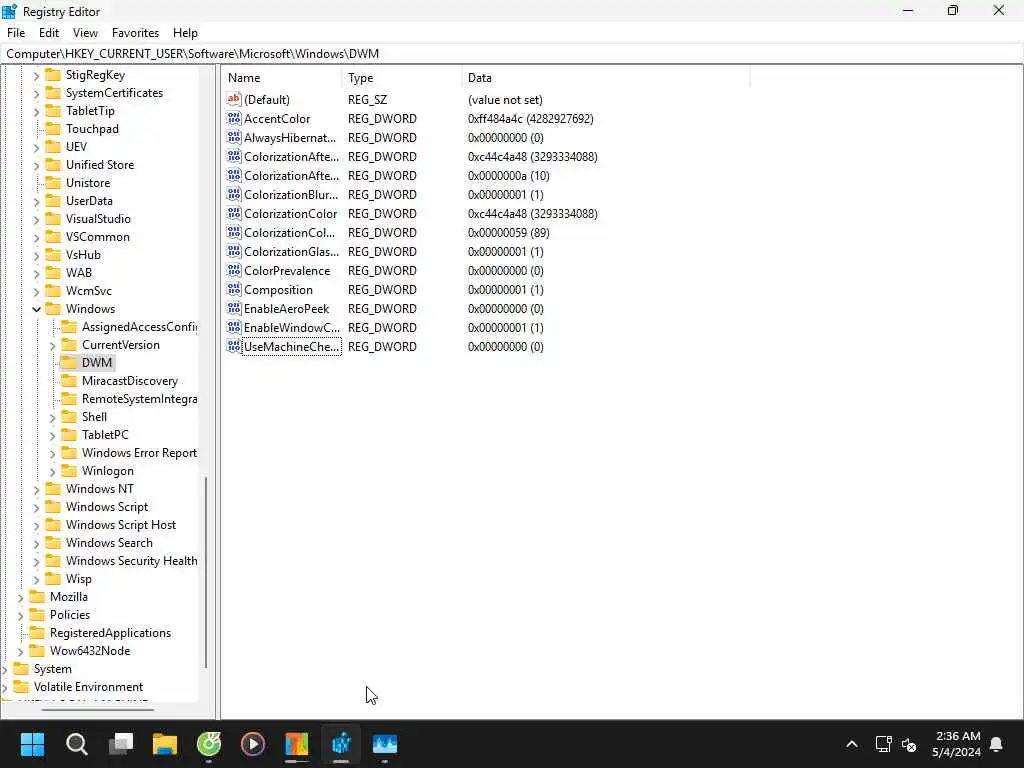
Task: Open the File menu
Action: click(x=16, y=33)
